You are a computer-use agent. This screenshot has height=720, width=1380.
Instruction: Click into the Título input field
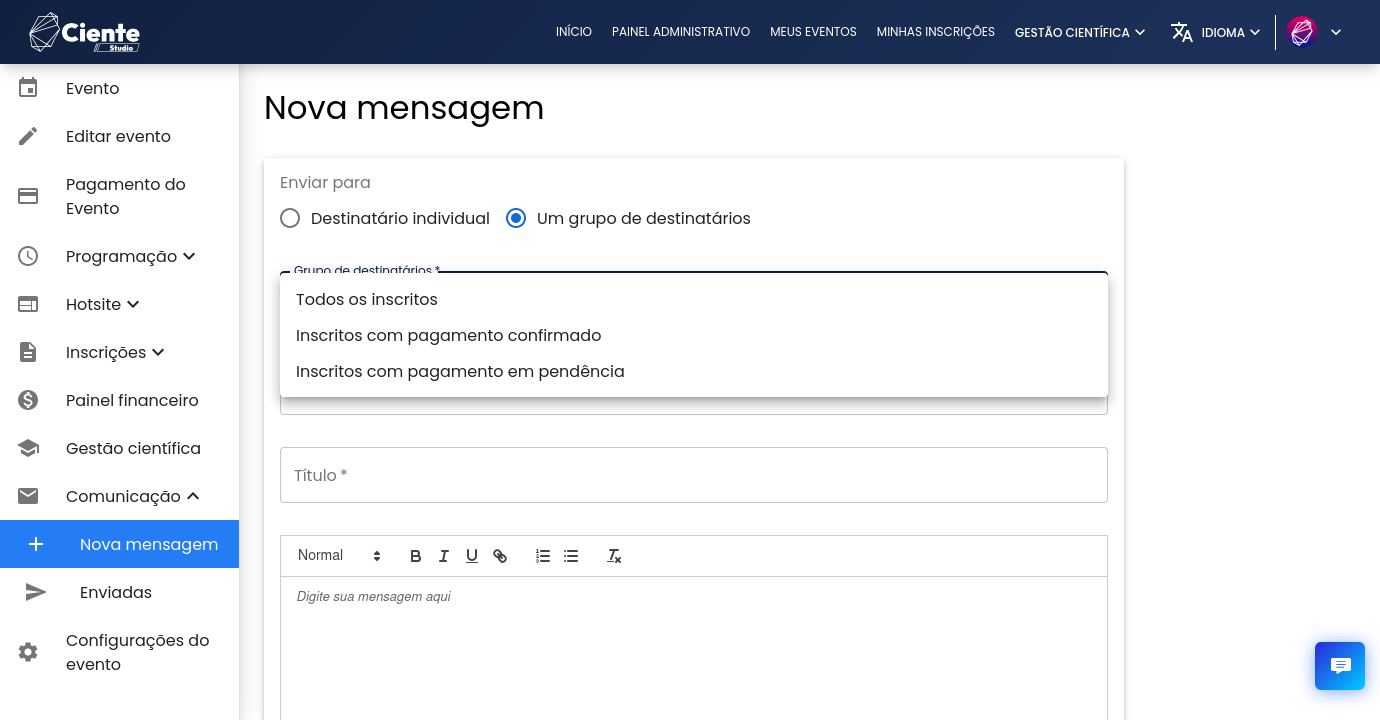pyautogui.click(x=693, y=475)
